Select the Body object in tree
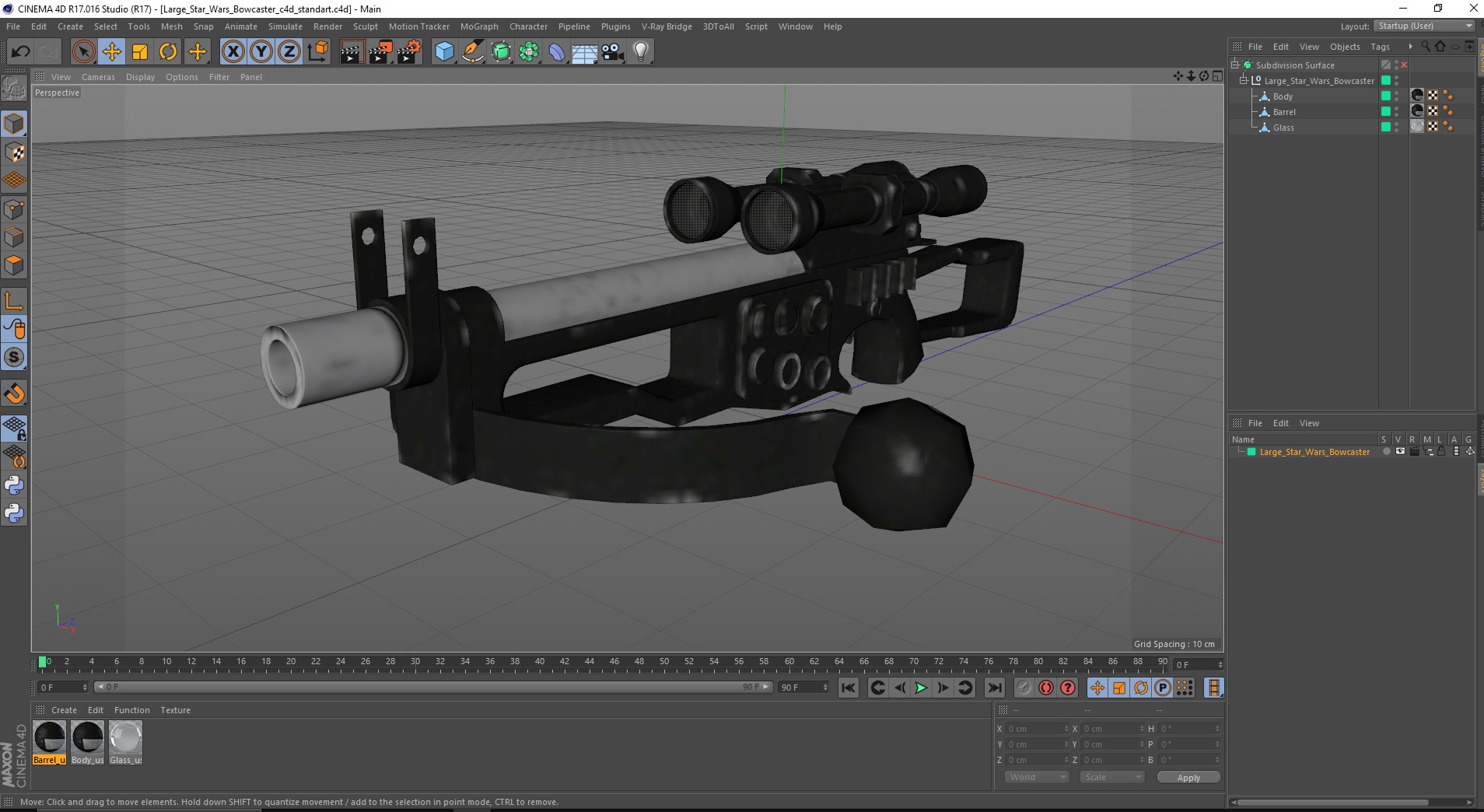The width and height of the screenshot is (1484, 812). pyautogui.click(x=1283, y=96)
